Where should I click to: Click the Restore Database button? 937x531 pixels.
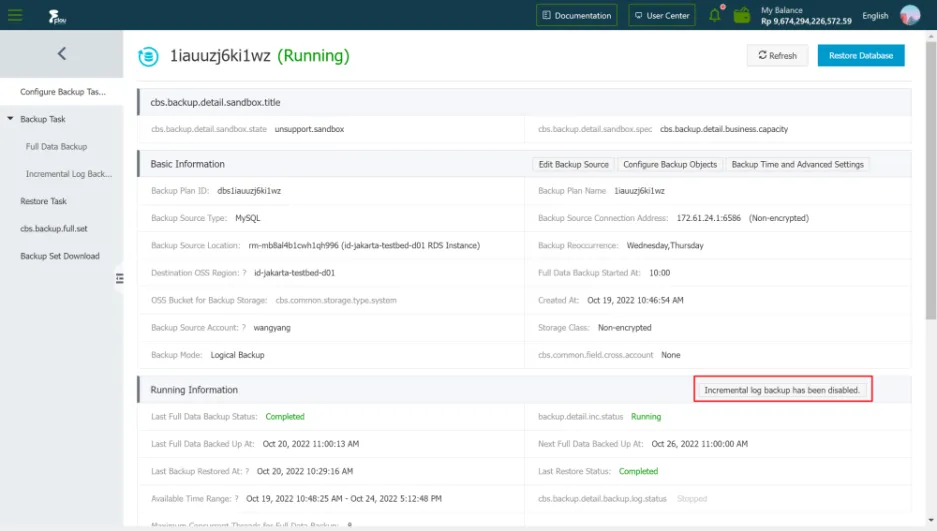click(x=860, y=56)
